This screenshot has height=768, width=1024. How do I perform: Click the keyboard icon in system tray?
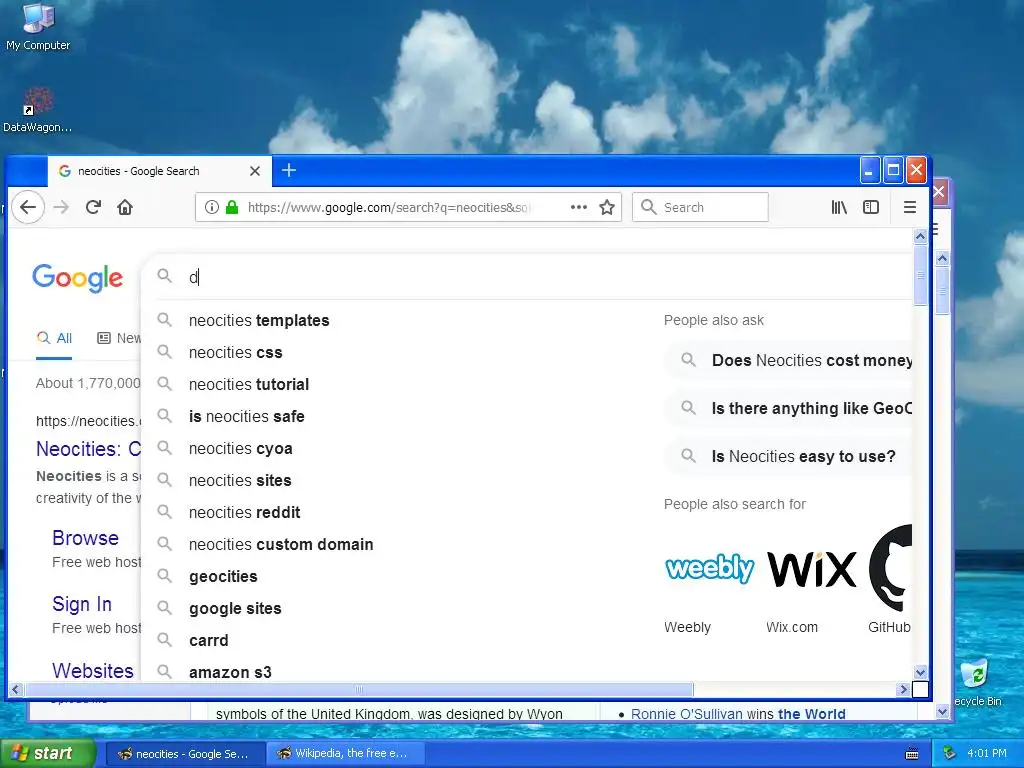point(912,754)
